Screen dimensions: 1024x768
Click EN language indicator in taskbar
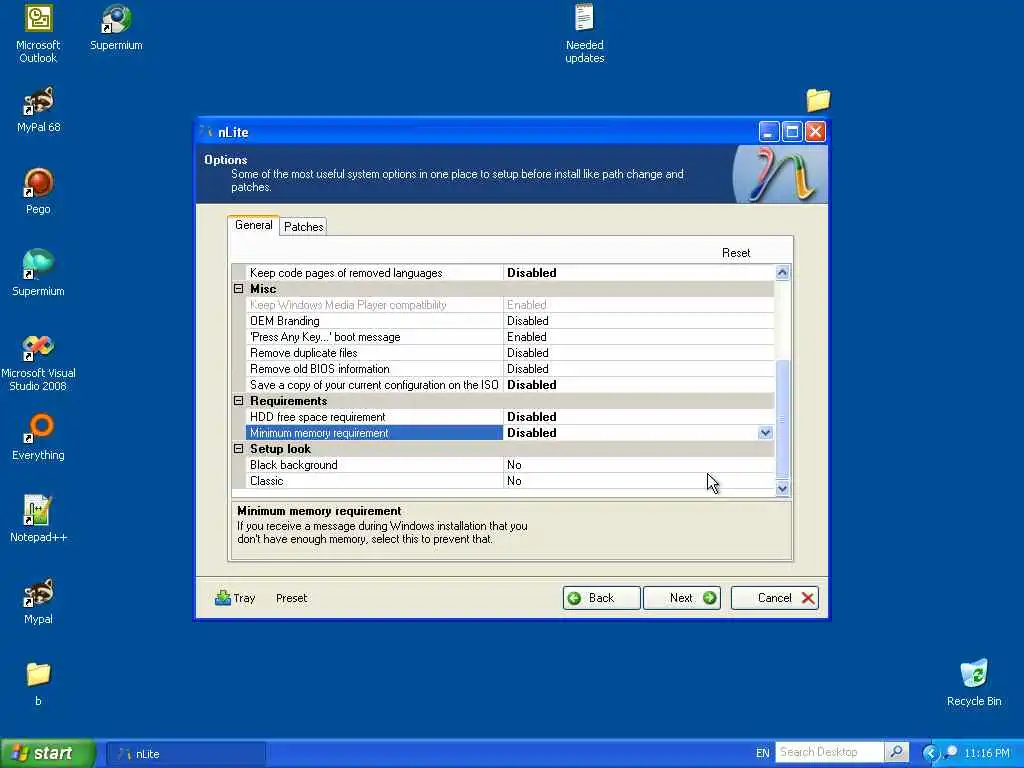point(762,753)
